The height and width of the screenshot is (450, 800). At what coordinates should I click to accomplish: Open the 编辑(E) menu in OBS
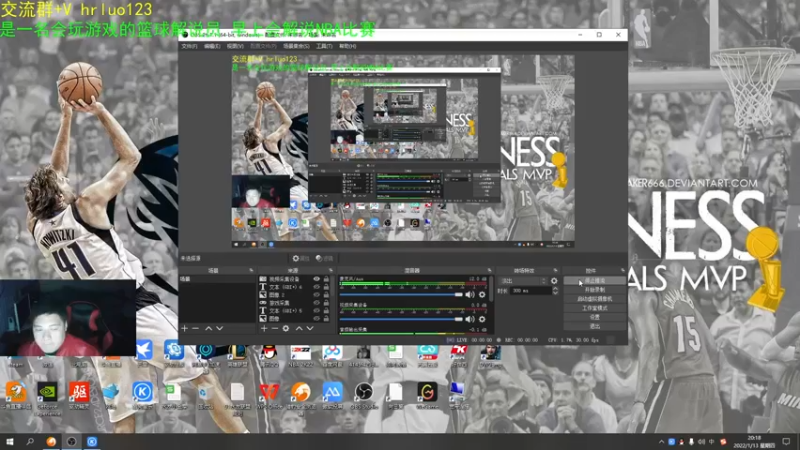(212, 46)
